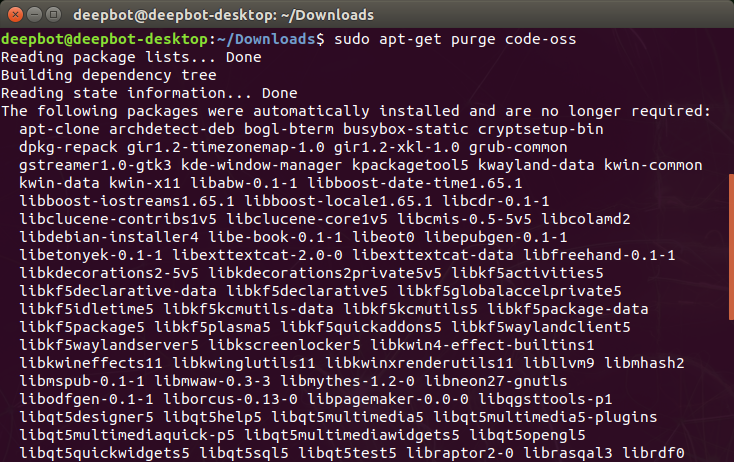Image resolution: width=734 pixels, height=462 pixels.
Task: Click the package name kde-window-manager
Action: tap(262, 165)
